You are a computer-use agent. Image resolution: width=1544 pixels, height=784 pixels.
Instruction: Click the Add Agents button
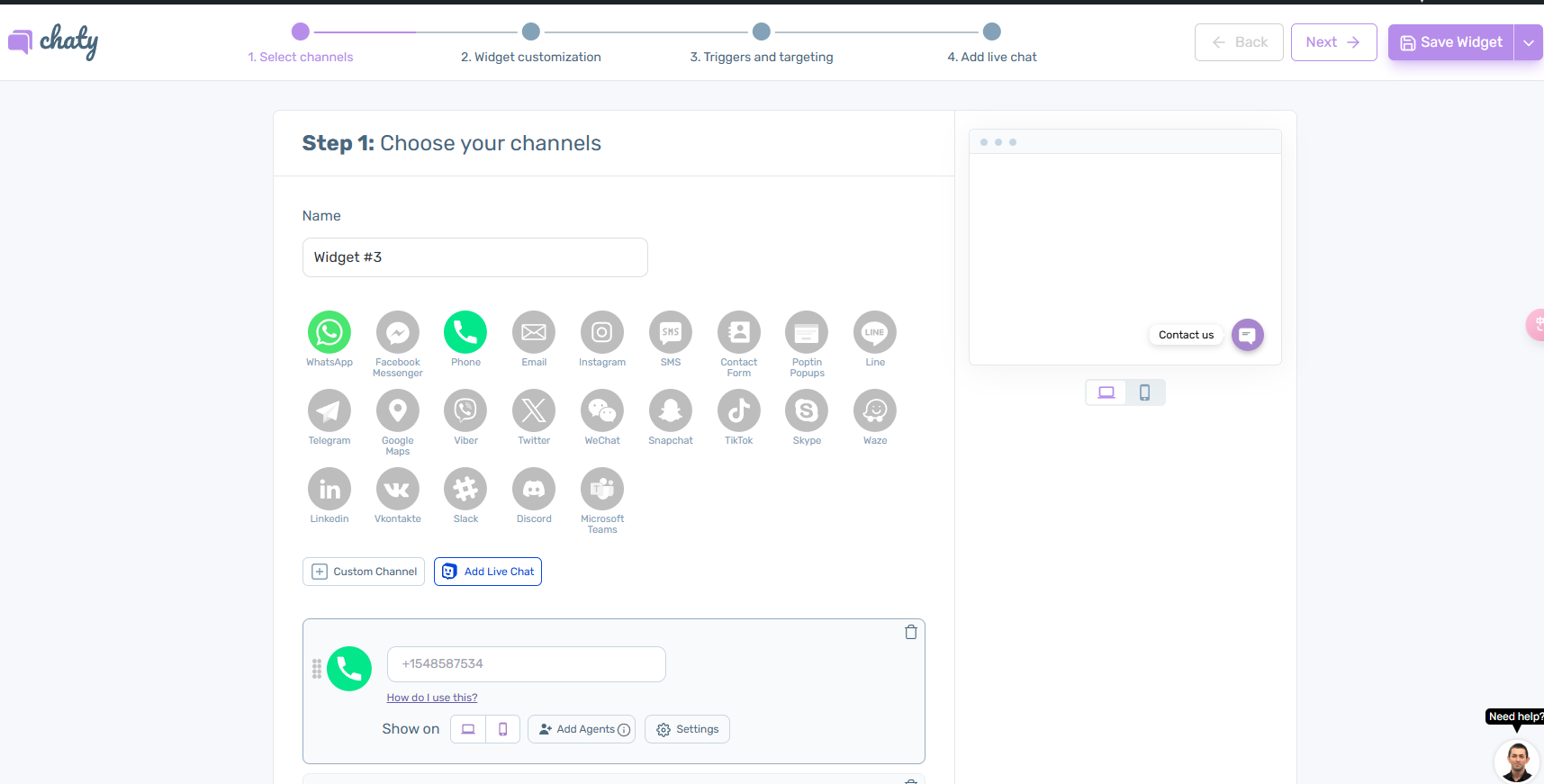click(x=582, y=729)
